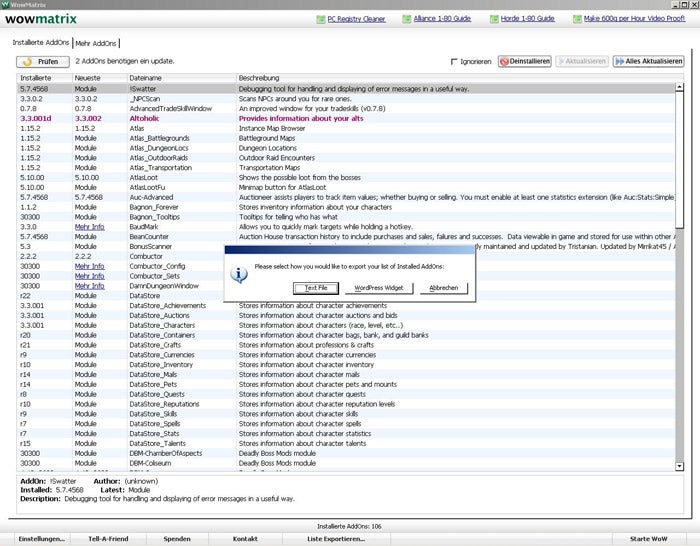Select the Installierte AddOns tab
Viewport: 700px width, 546px height.
pos(41,43)
